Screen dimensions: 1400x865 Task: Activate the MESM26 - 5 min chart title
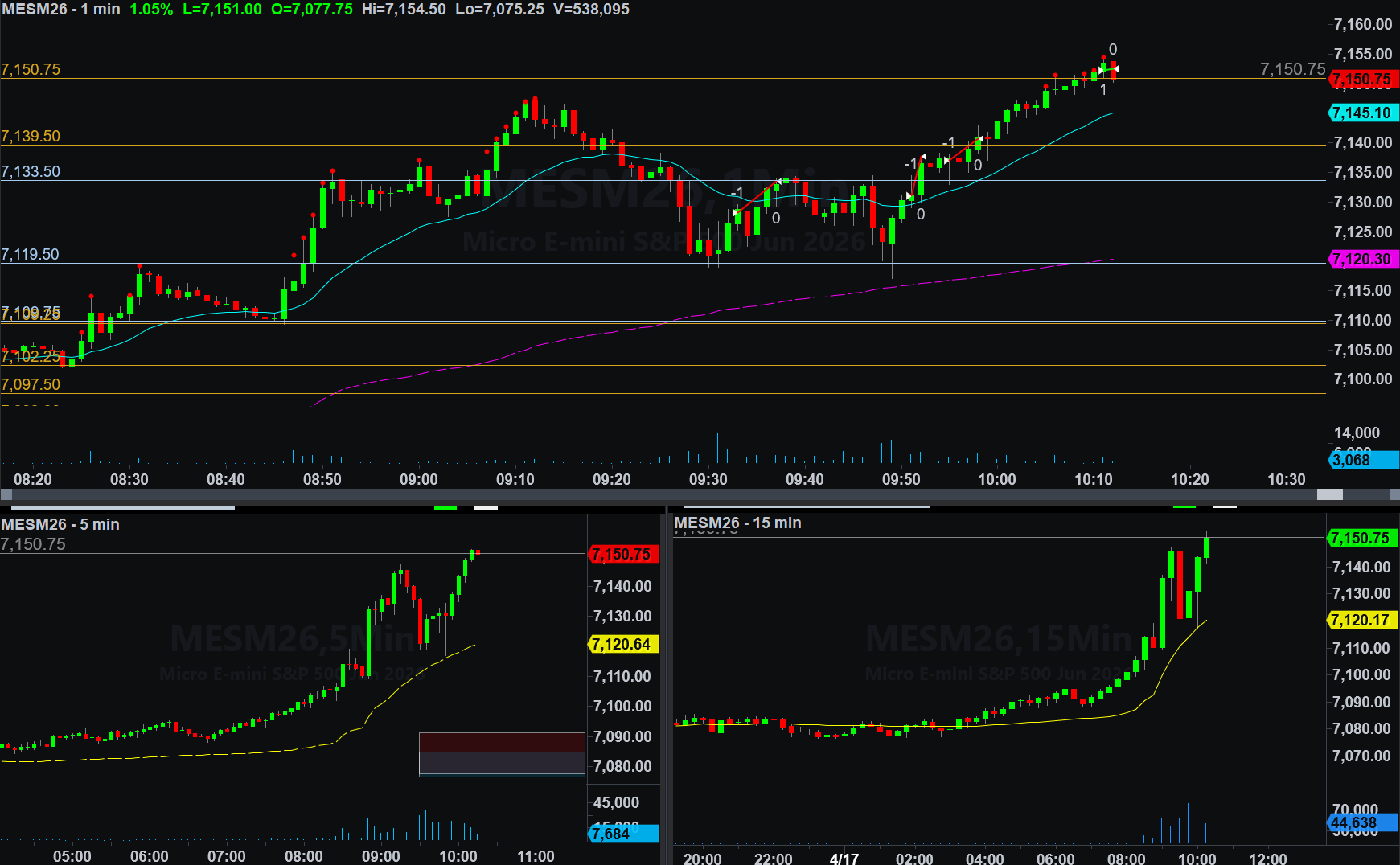tap(60, 524)
